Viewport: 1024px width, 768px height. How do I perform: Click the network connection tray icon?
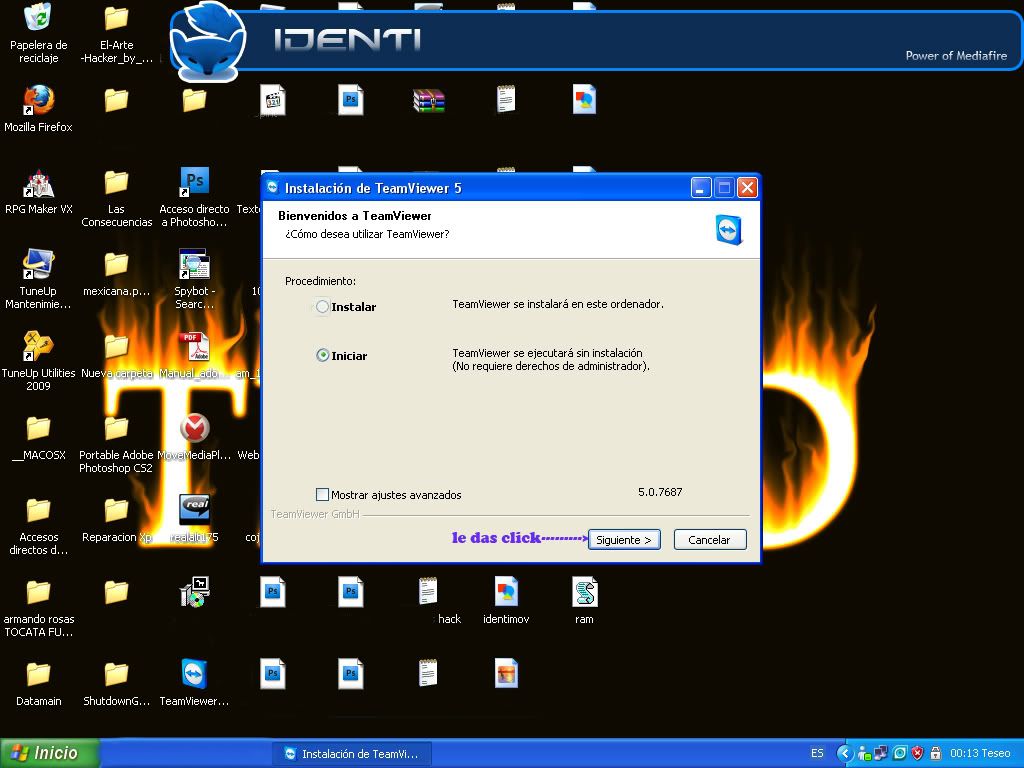[x=881, y=753]
